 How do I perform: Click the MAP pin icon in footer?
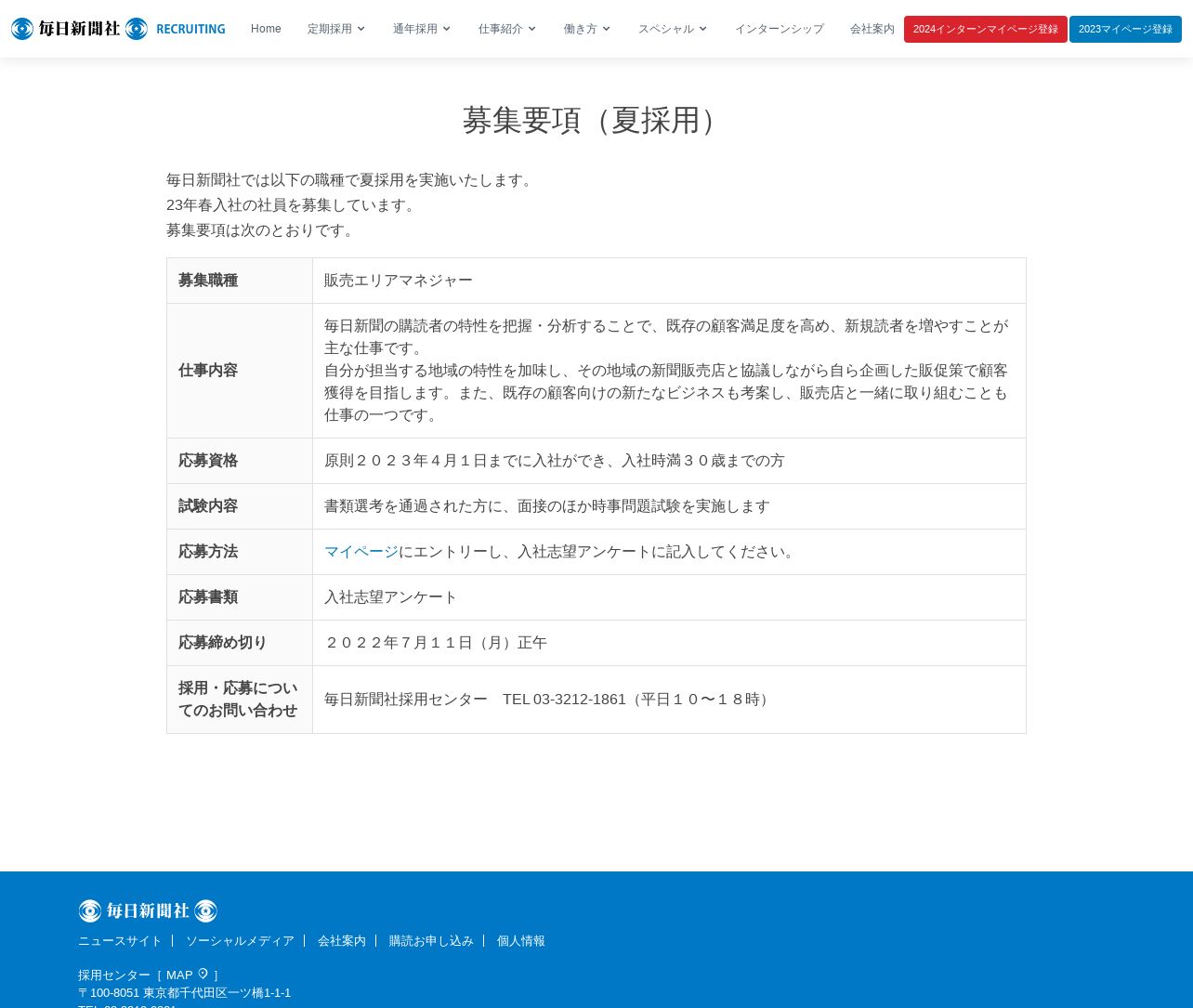(203, 975)
